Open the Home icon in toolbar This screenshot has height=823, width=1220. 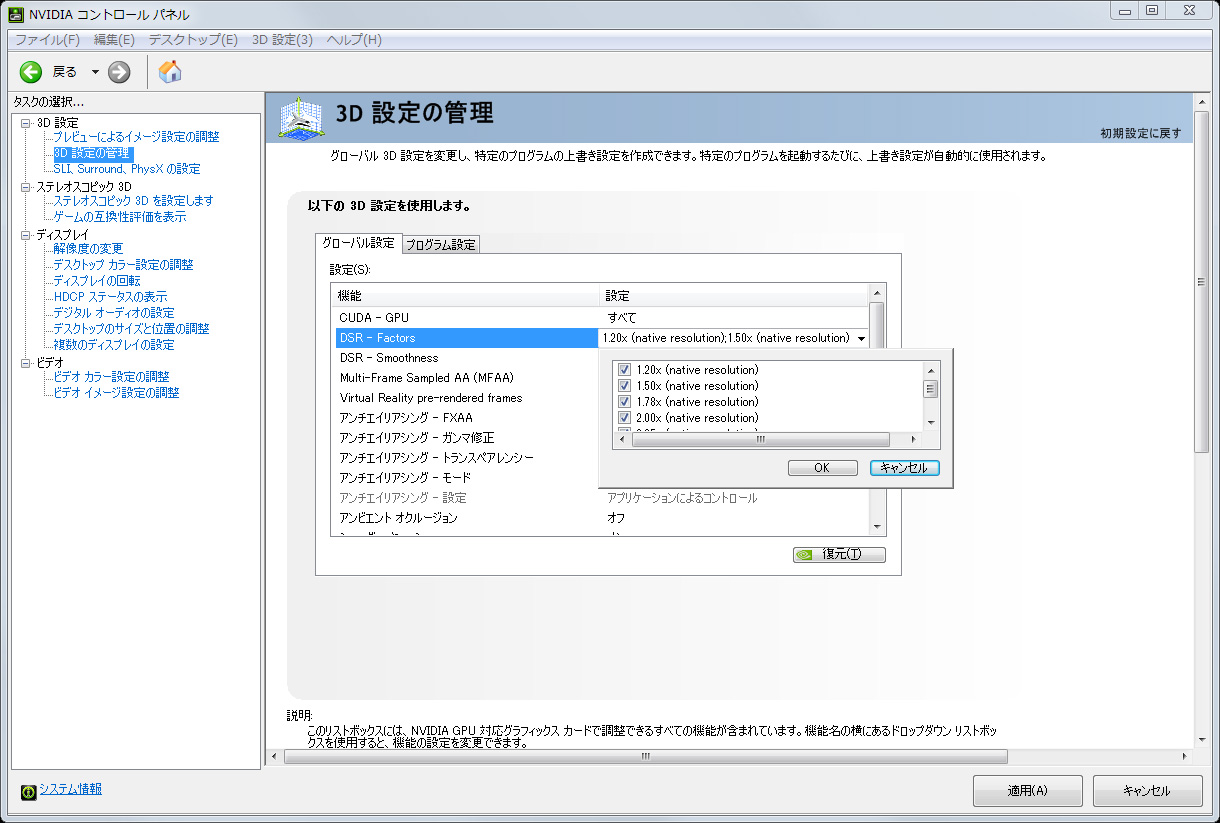tap(170, 71)
